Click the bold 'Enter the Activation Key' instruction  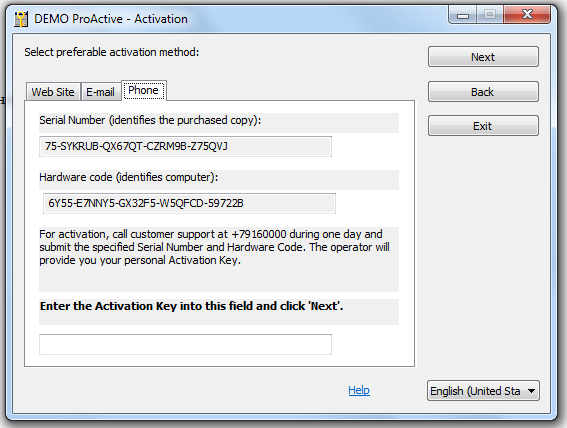pos(191,306)
